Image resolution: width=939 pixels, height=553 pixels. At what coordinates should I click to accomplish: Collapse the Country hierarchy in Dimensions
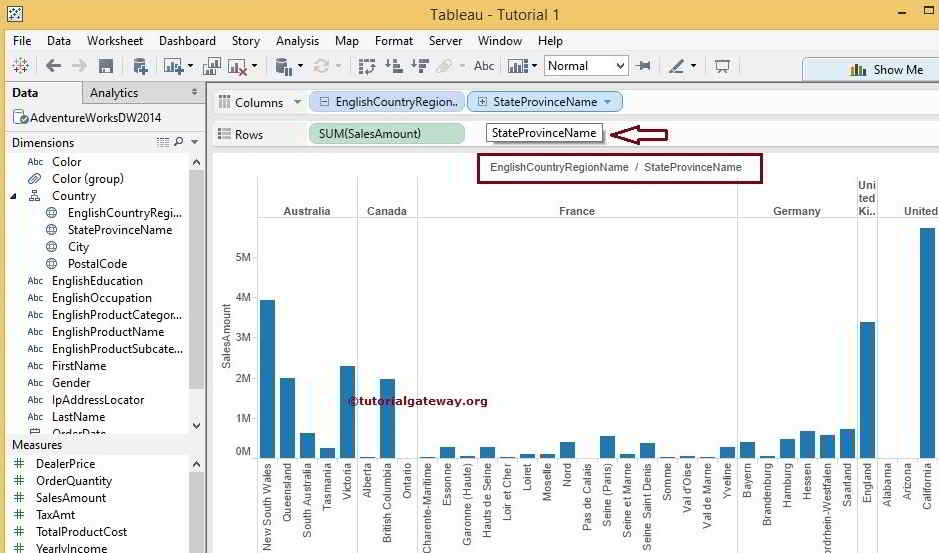[15, 196]
